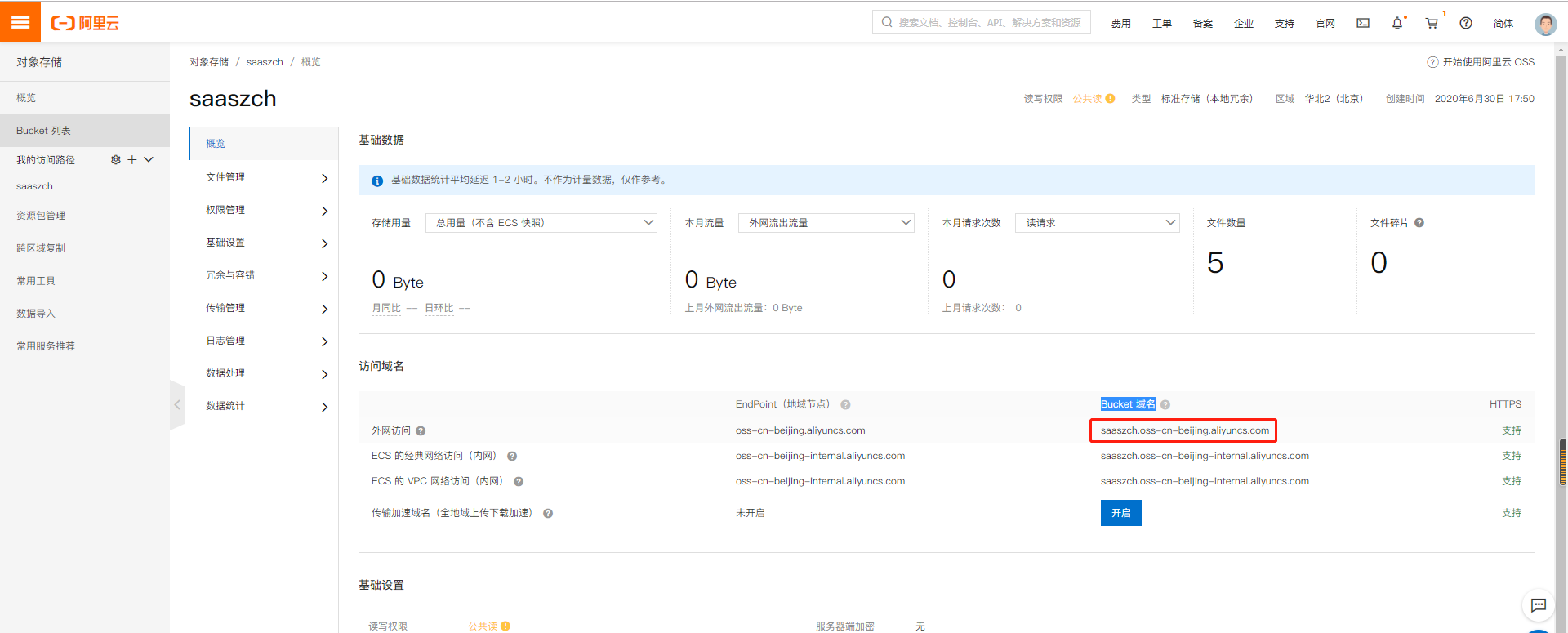Collapse 我的访问路径 with the chevron
The image size is (1568, 633).
[149, 160]
